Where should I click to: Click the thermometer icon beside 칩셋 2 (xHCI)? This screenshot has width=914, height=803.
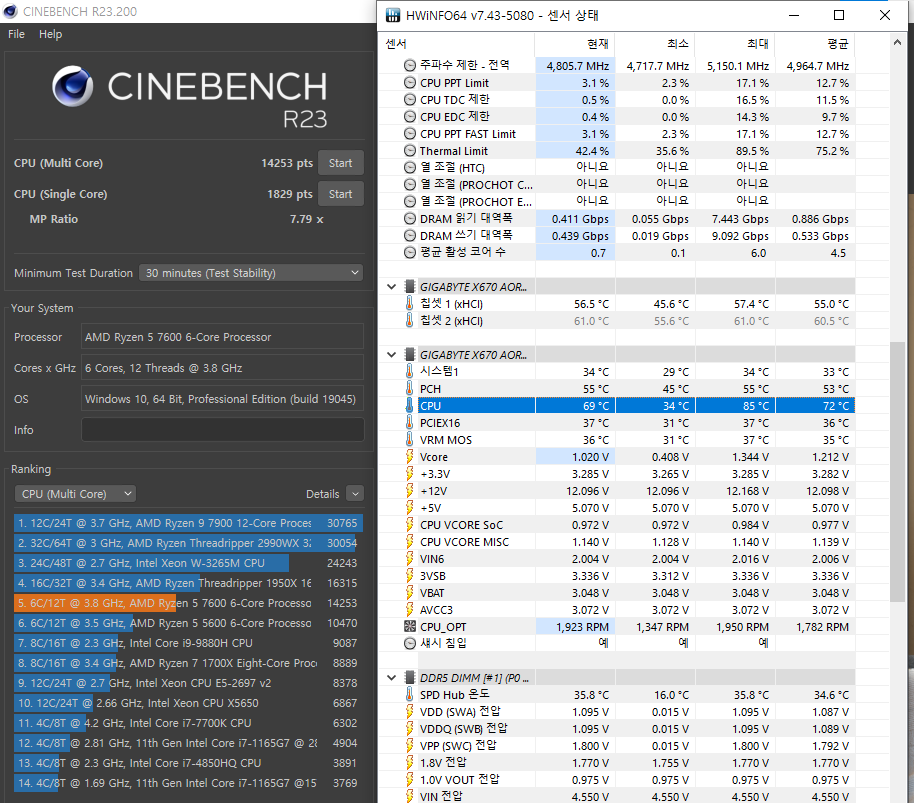pyautogui.click(x=409, y=321)
